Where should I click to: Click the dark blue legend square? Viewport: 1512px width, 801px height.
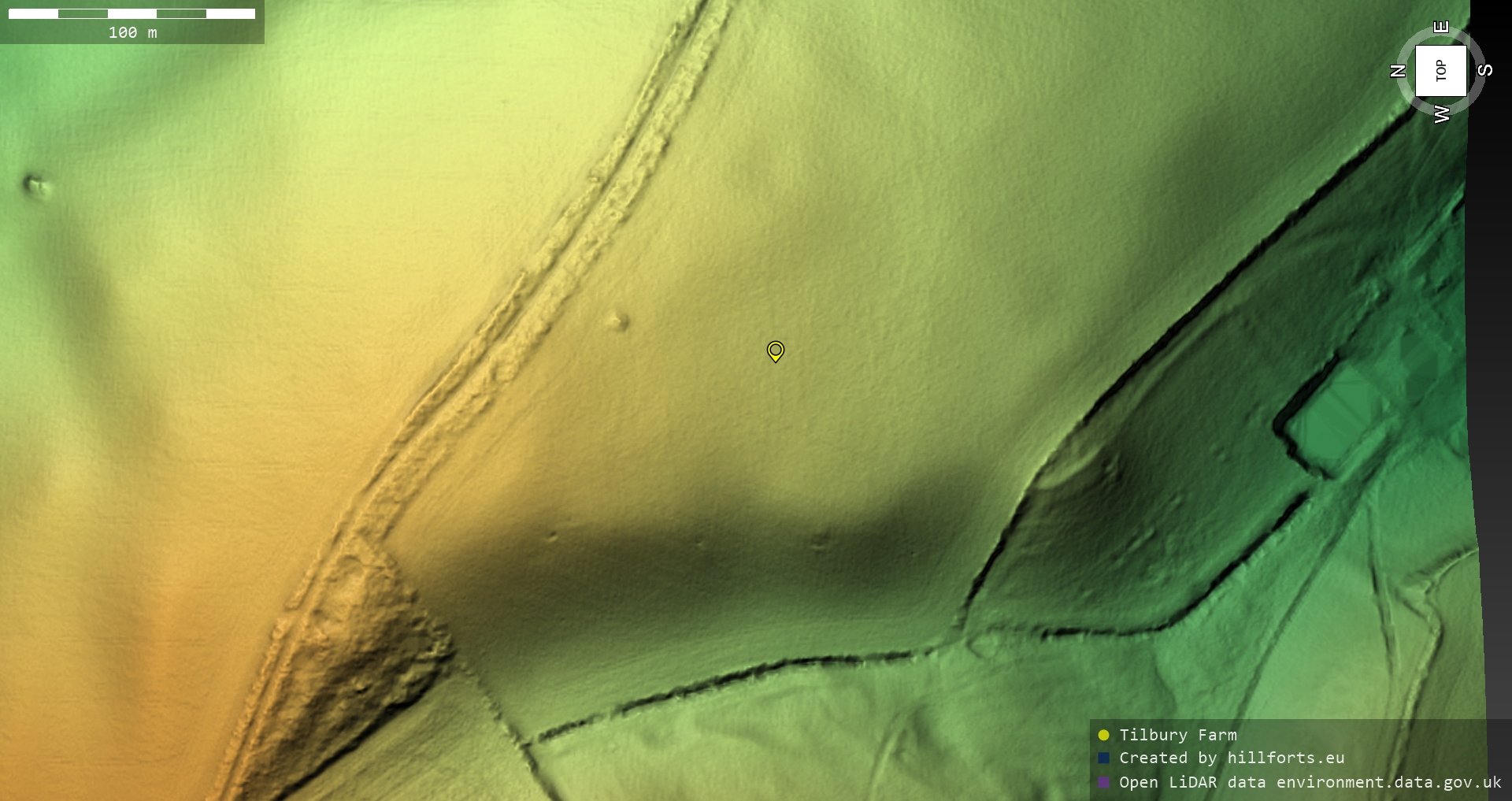(1103, 758)
